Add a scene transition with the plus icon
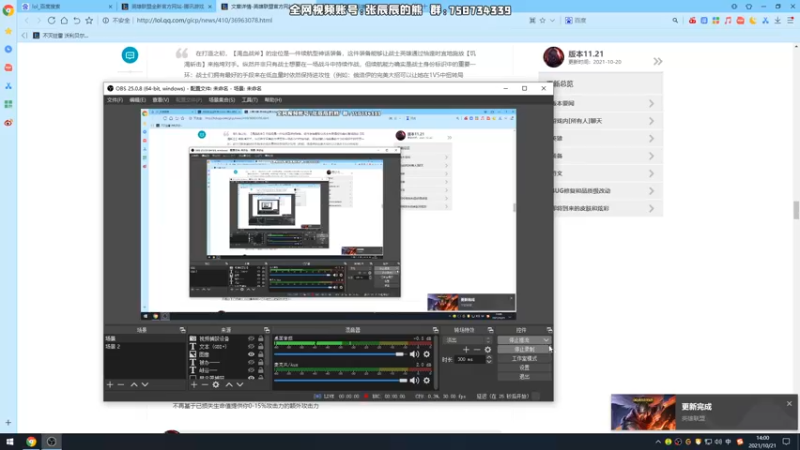This screenshot has height=450, width=800. [466, 349]
